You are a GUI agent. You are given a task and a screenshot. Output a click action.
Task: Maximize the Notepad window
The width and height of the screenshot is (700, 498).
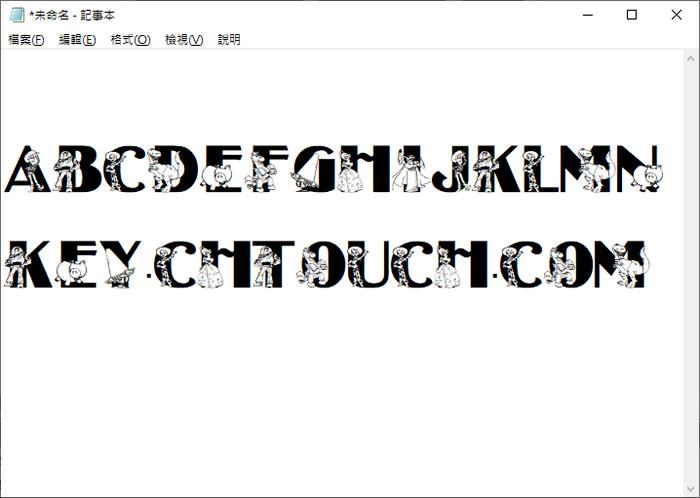632,15
